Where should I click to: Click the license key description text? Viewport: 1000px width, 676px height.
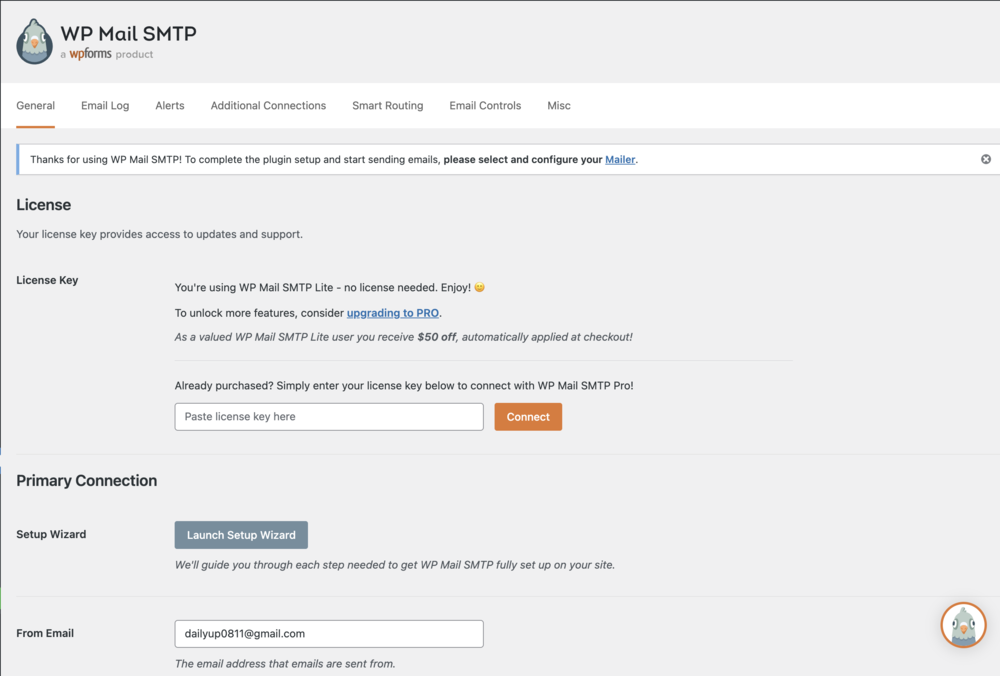click(159, 234)
